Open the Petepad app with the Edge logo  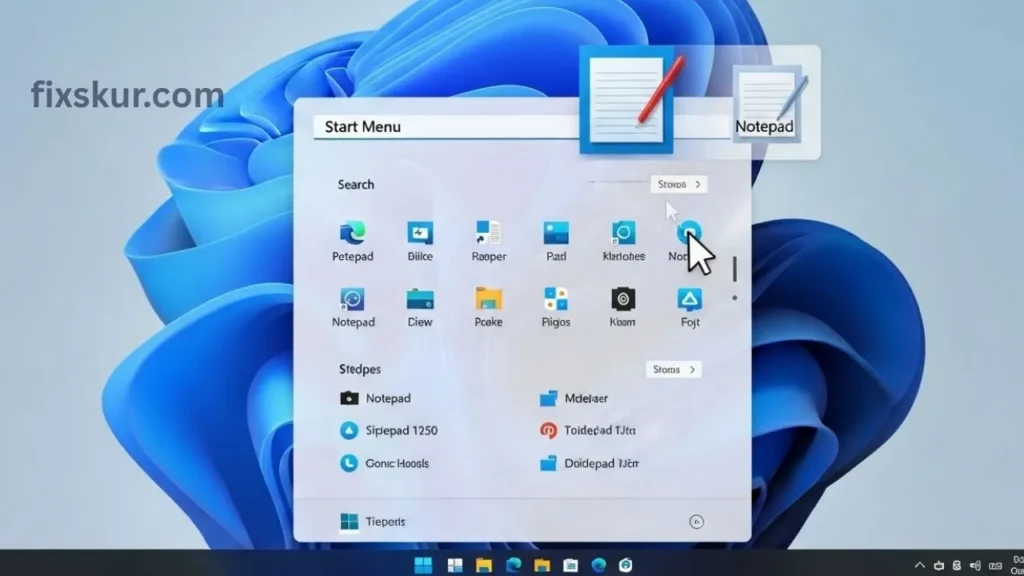coord(353,242)
